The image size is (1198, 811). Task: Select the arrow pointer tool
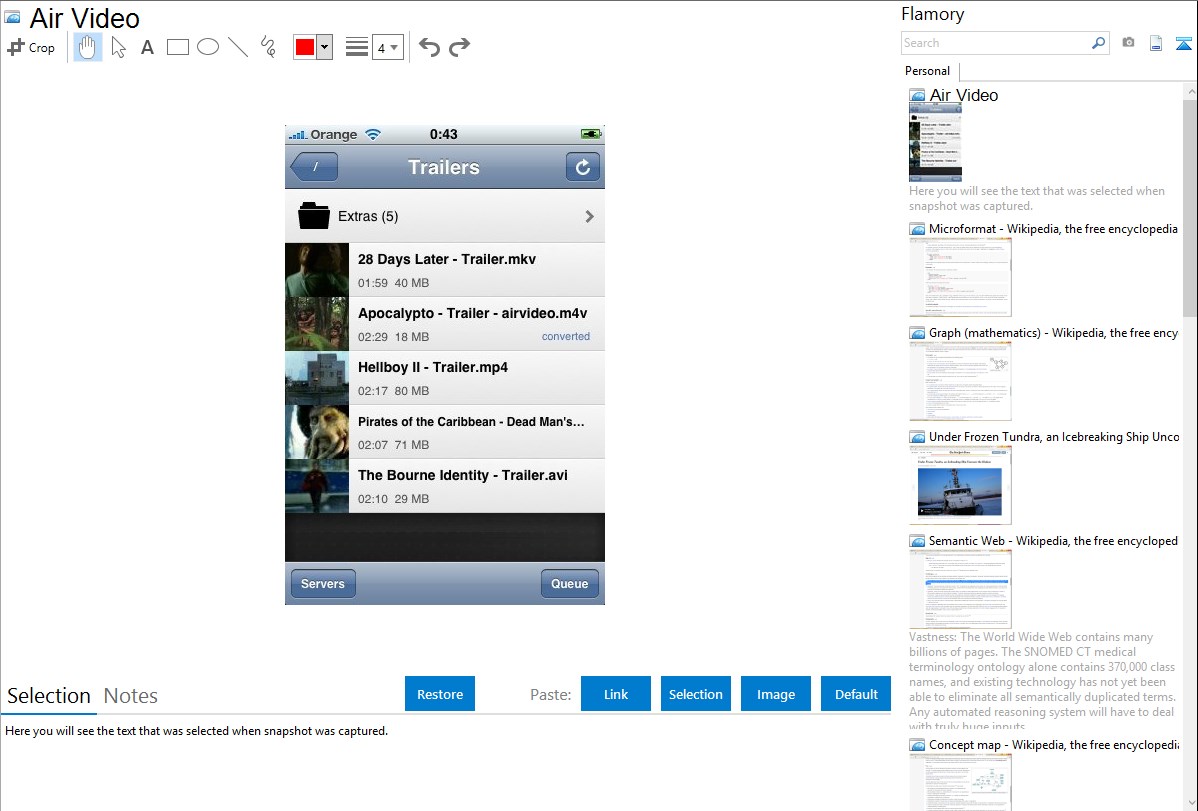coord(118,47)
